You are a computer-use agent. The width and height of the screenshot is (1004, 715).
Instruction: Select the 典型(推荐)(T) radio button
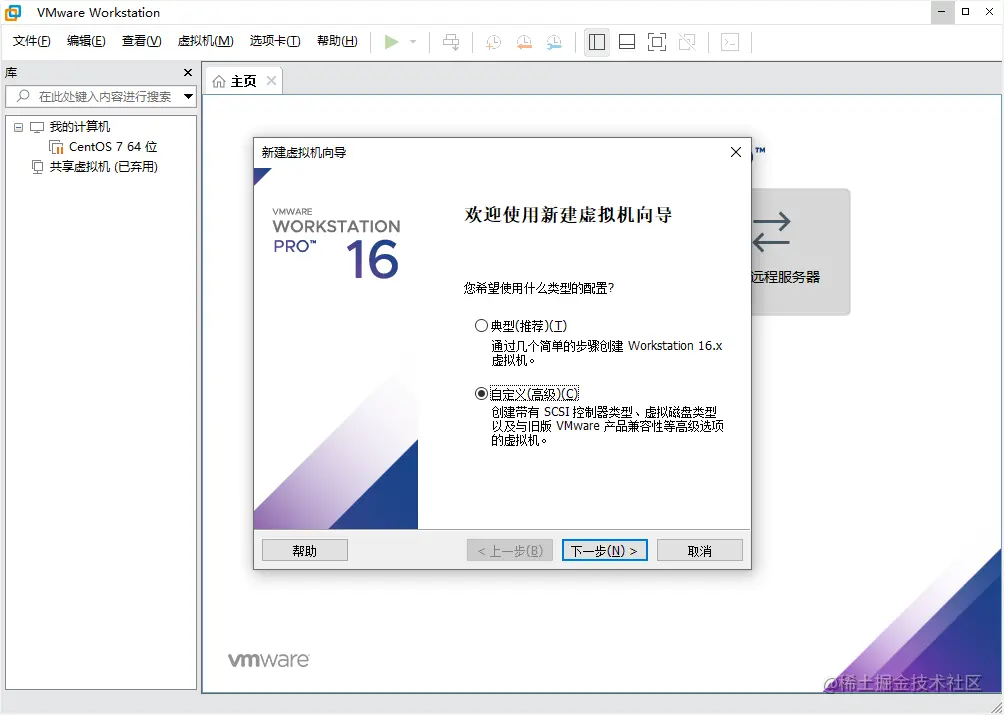click(x=481, y=326)
